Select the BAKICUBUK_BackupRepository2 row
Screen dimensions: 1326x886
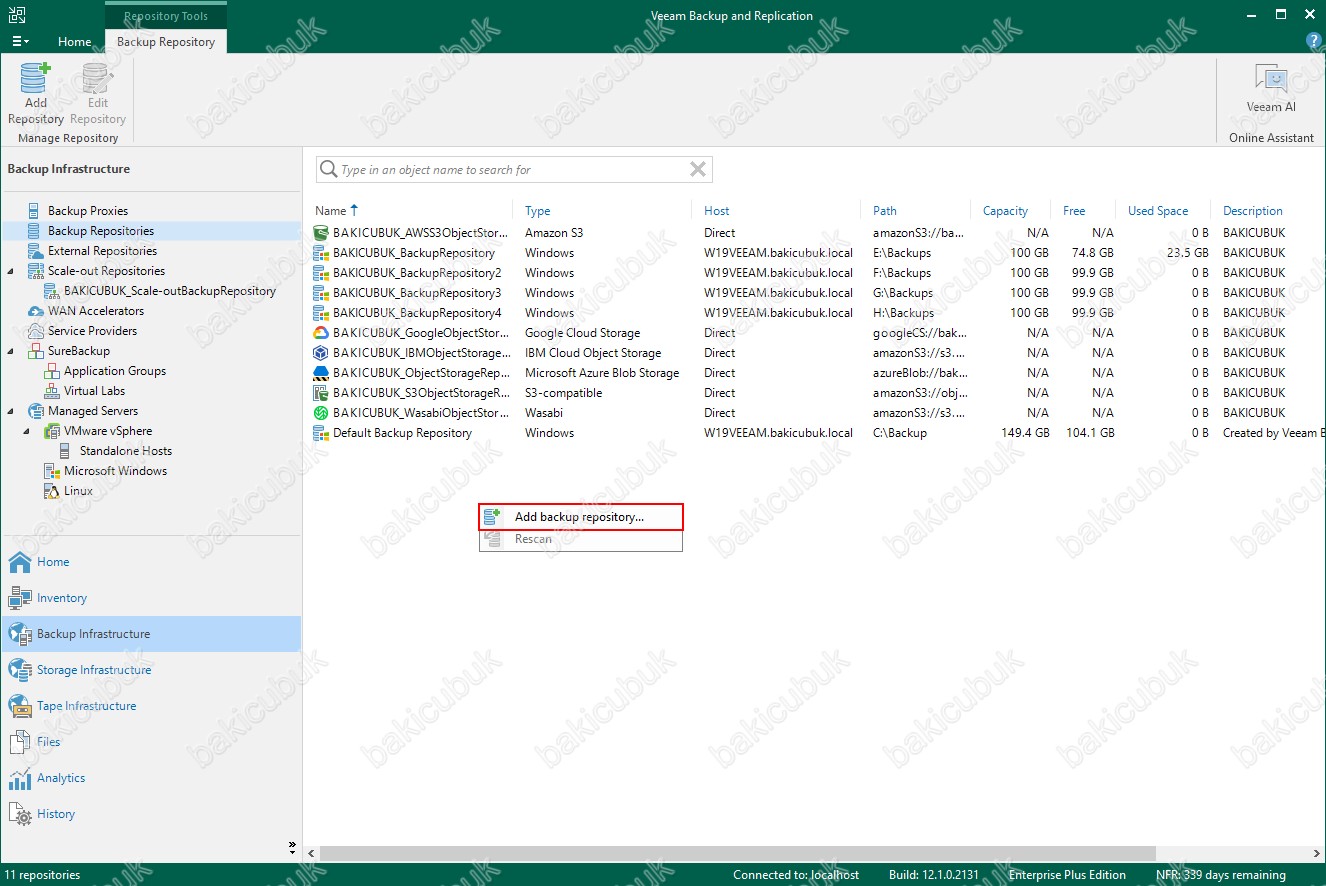coord(818,273)
